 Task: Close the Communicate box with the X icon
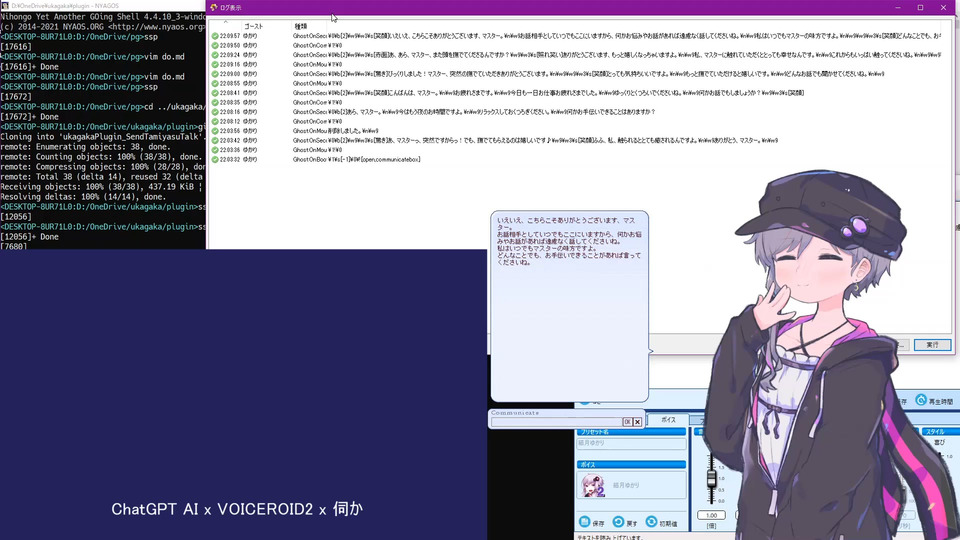click(637, 422)
